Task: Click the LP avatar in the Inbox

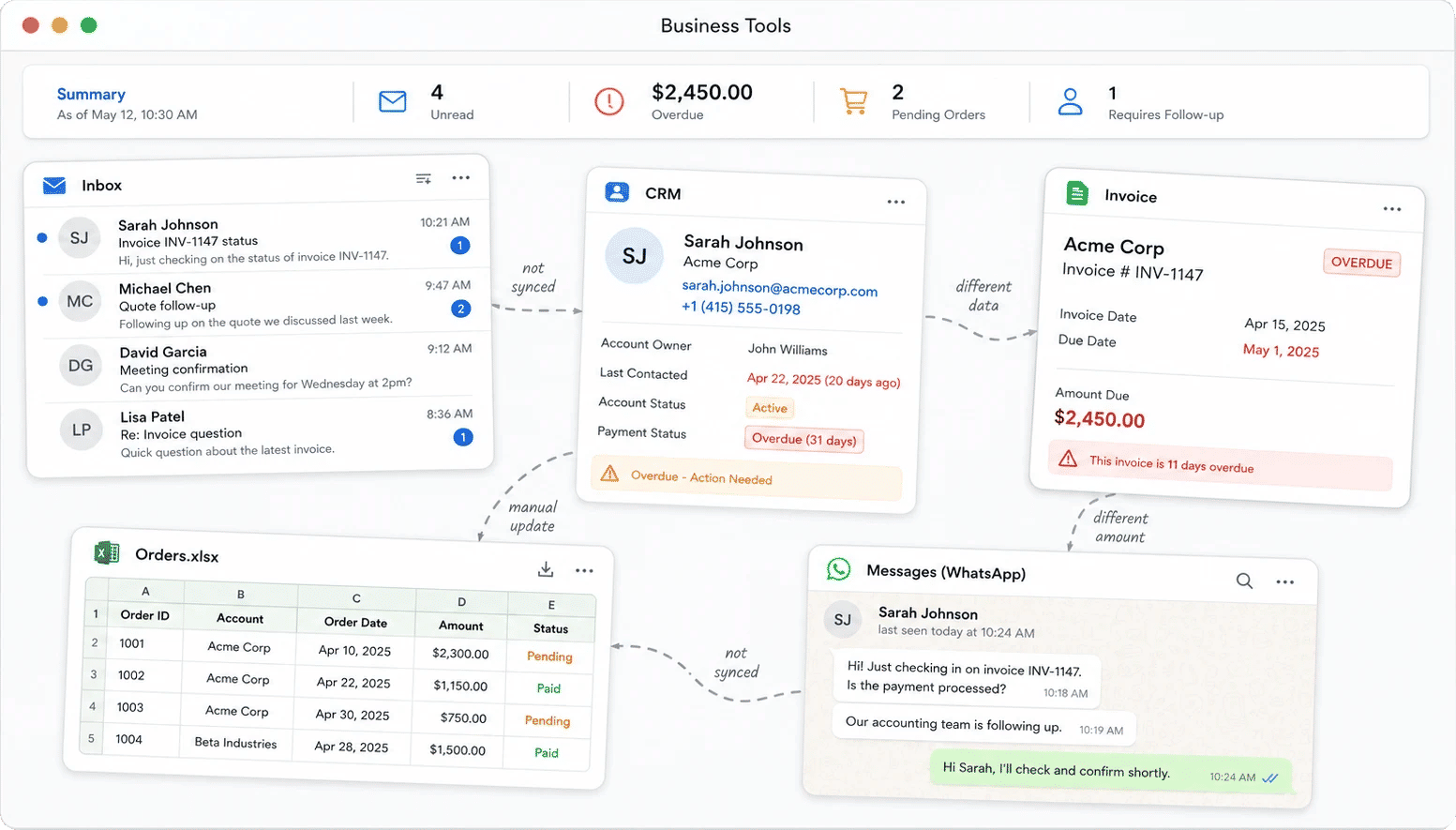Action: (82, 430)
